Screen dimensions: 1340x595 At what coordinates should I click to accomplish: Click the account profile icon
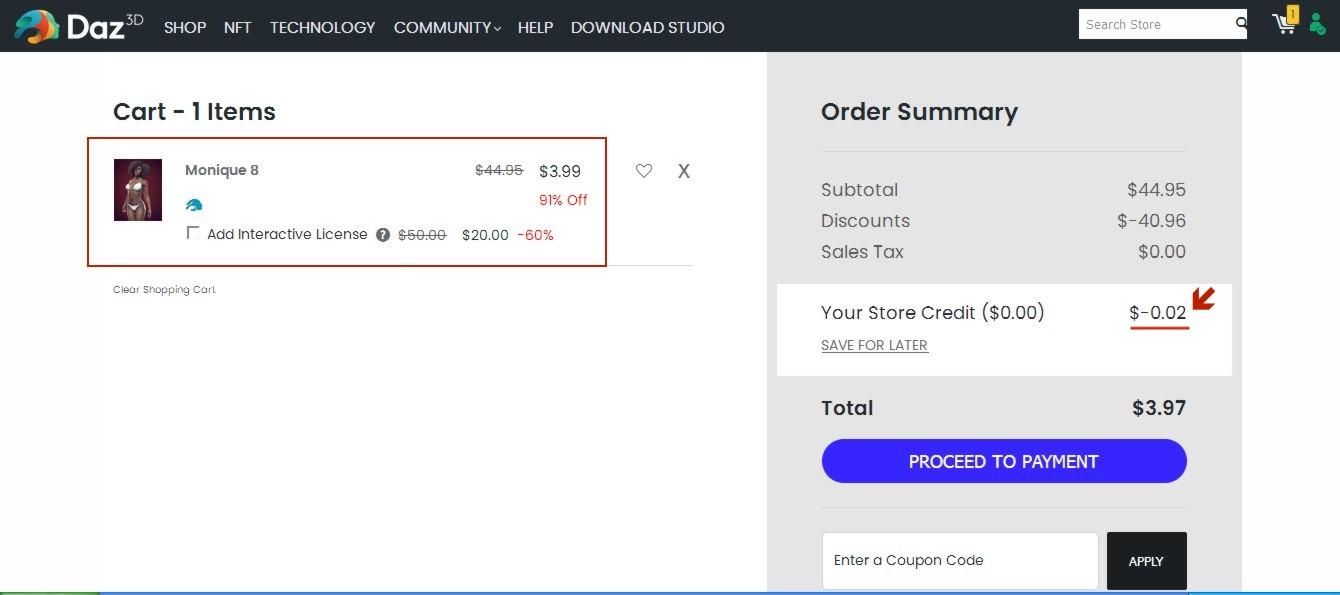coord(1318,22)
